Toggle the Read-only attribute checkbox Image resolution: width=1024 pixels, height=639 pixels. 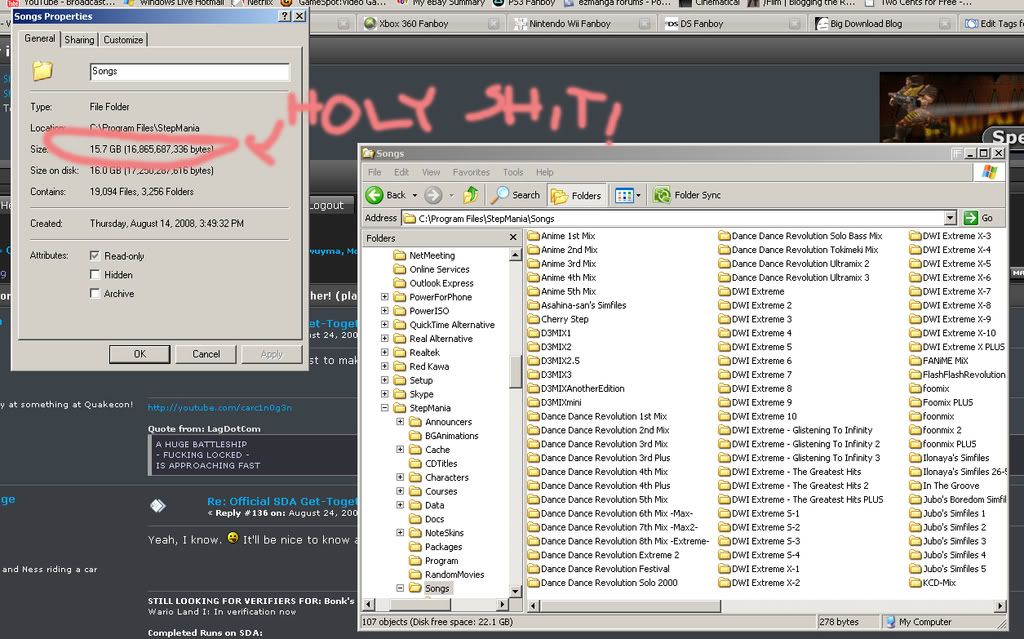coord(95,256)
